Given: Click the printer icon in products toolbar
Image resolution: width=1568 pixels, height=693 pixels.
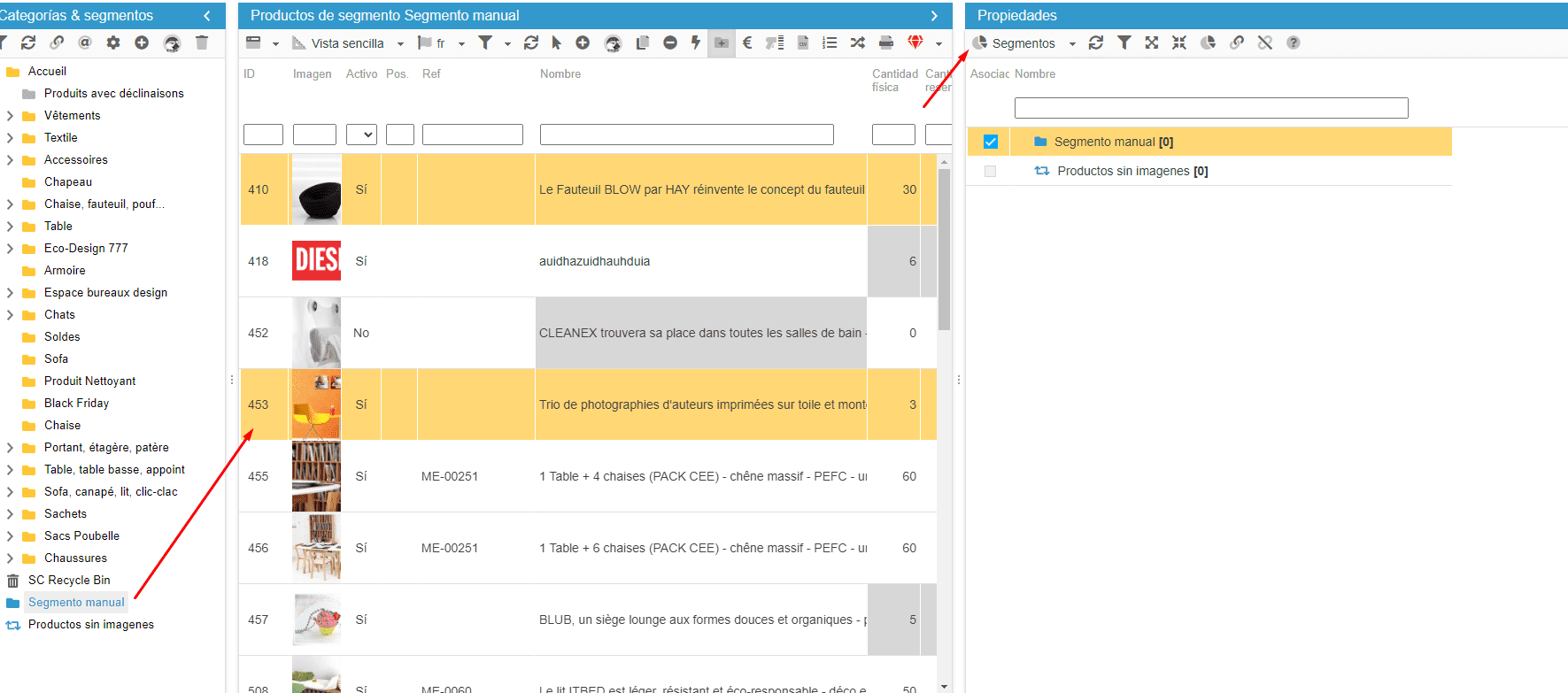Looking at the screenshot, I should [x=885, y=42].
